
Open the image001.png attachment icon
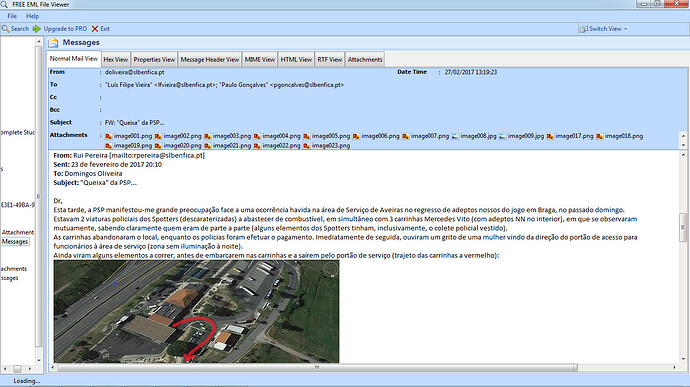[108, 136]
